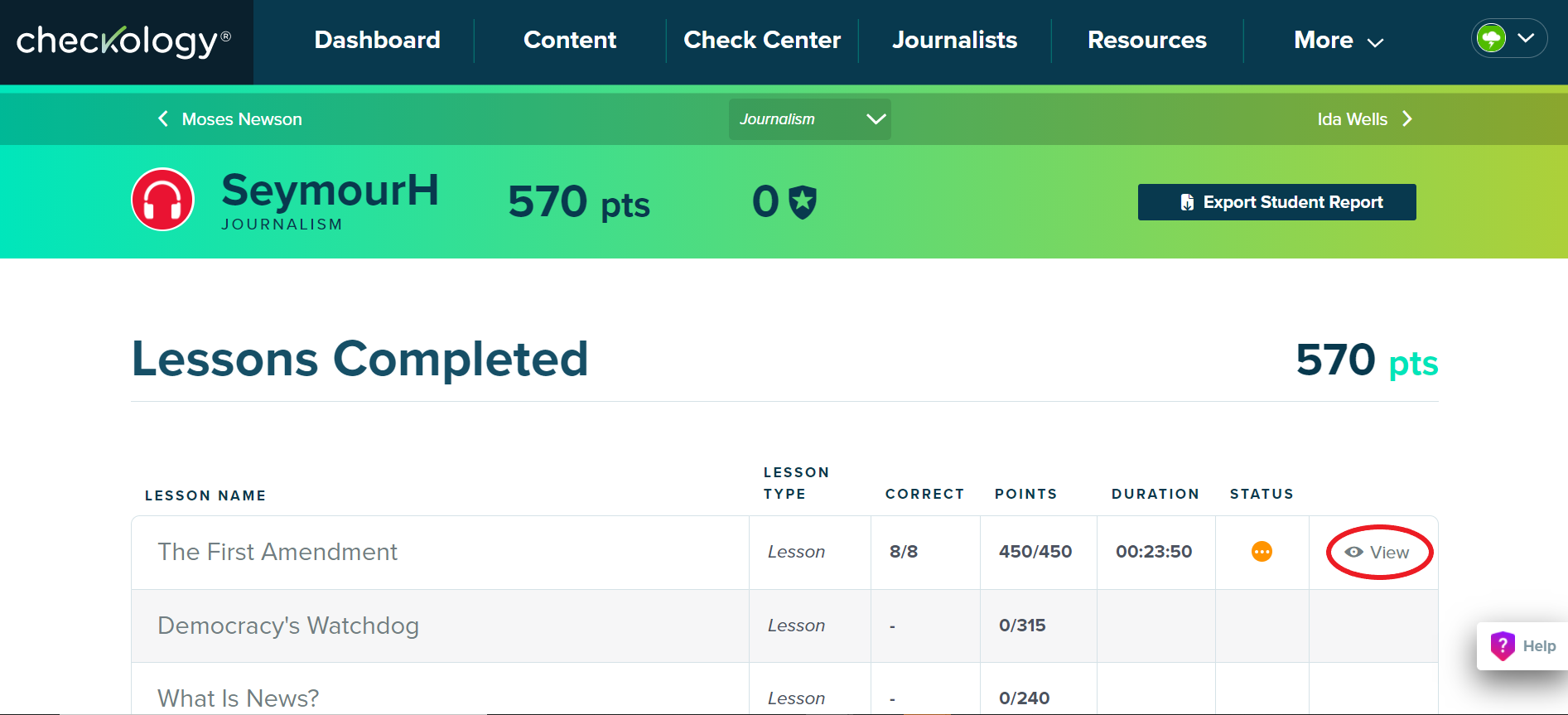
Task: Click the purple Help question icon
Action: click(x=1503, y=645)
